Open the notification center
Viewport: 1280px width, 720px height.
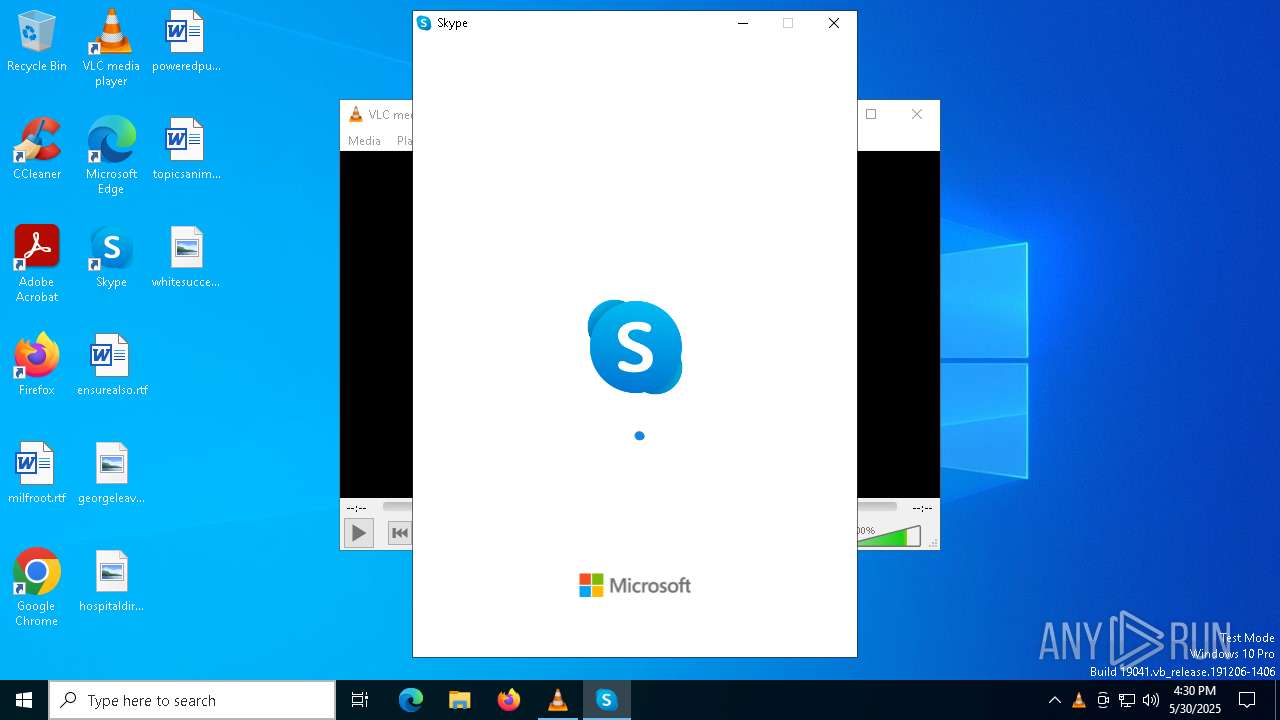1247,700
